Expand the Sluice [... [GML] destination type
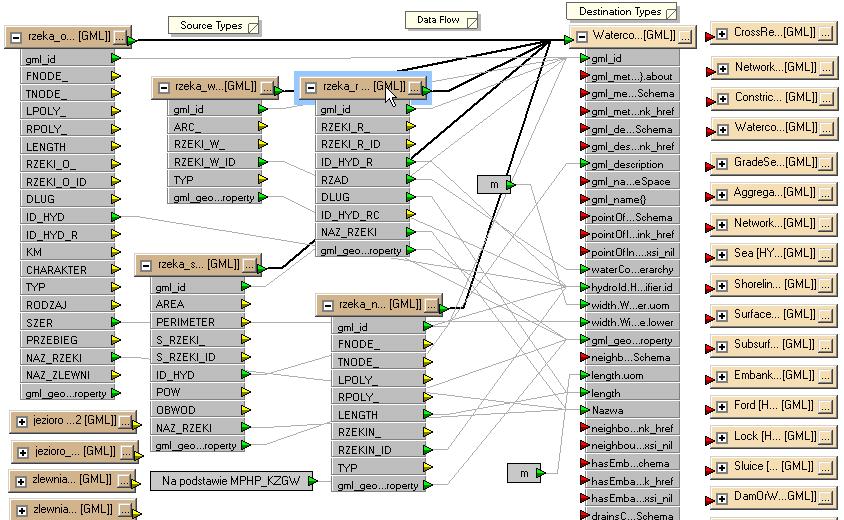This screenshot has height=520, width=844. 722,467
